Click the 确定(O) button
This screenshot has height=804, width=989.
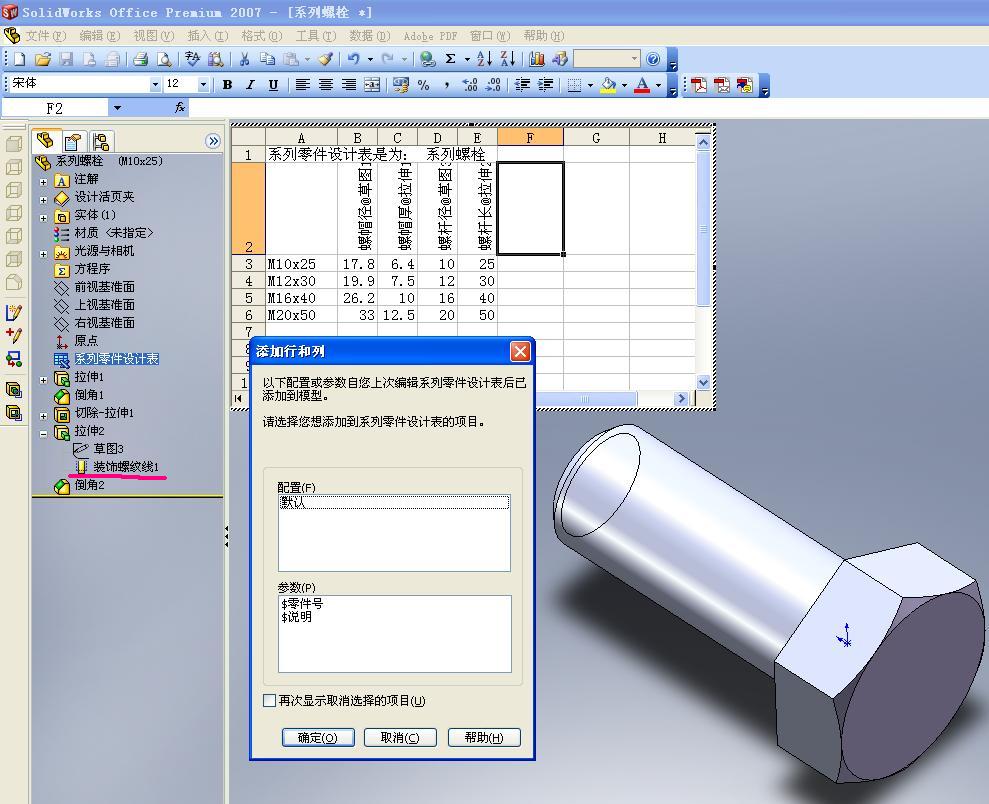click(318, 737)
